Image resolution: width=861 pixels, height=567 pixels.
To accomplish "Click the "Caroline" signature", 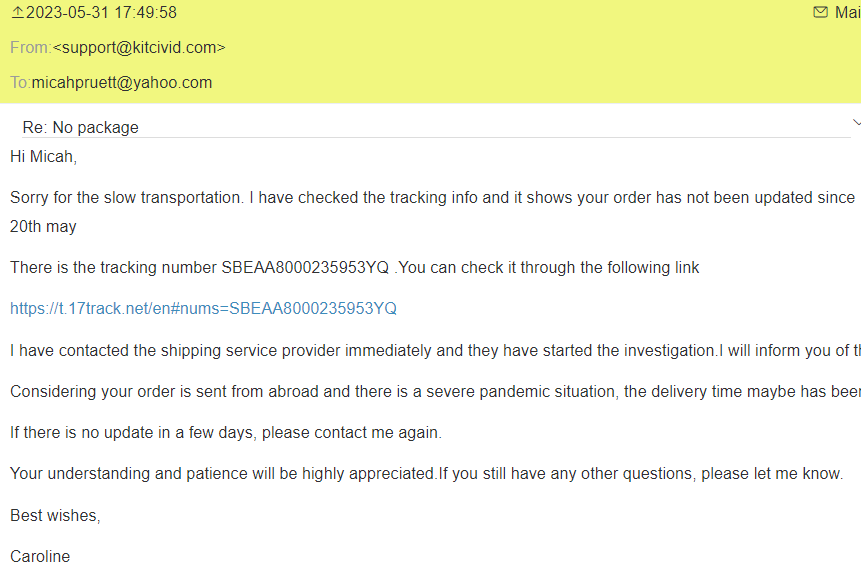I will tap(40, 556).
